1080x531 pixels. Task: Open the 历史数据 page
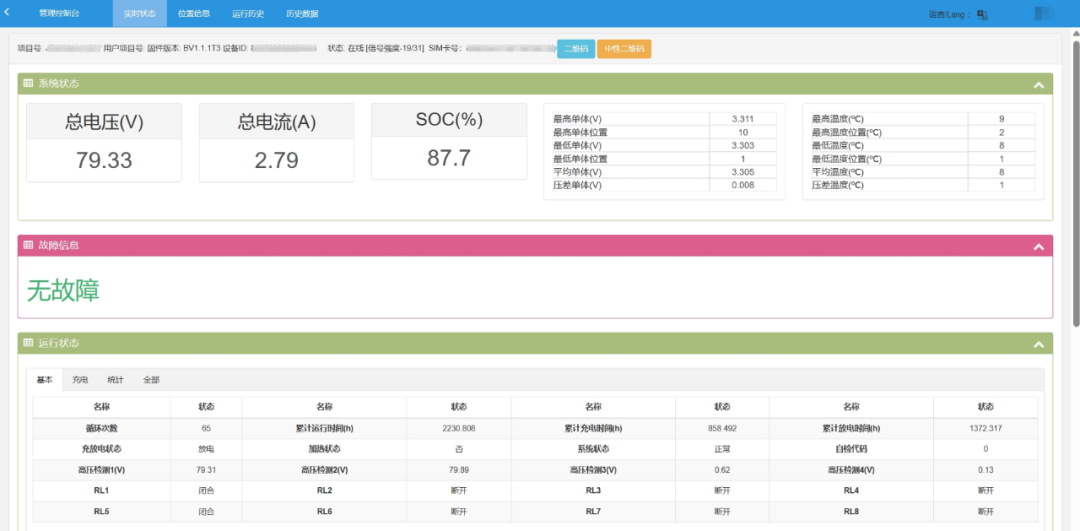pos(302,13)
